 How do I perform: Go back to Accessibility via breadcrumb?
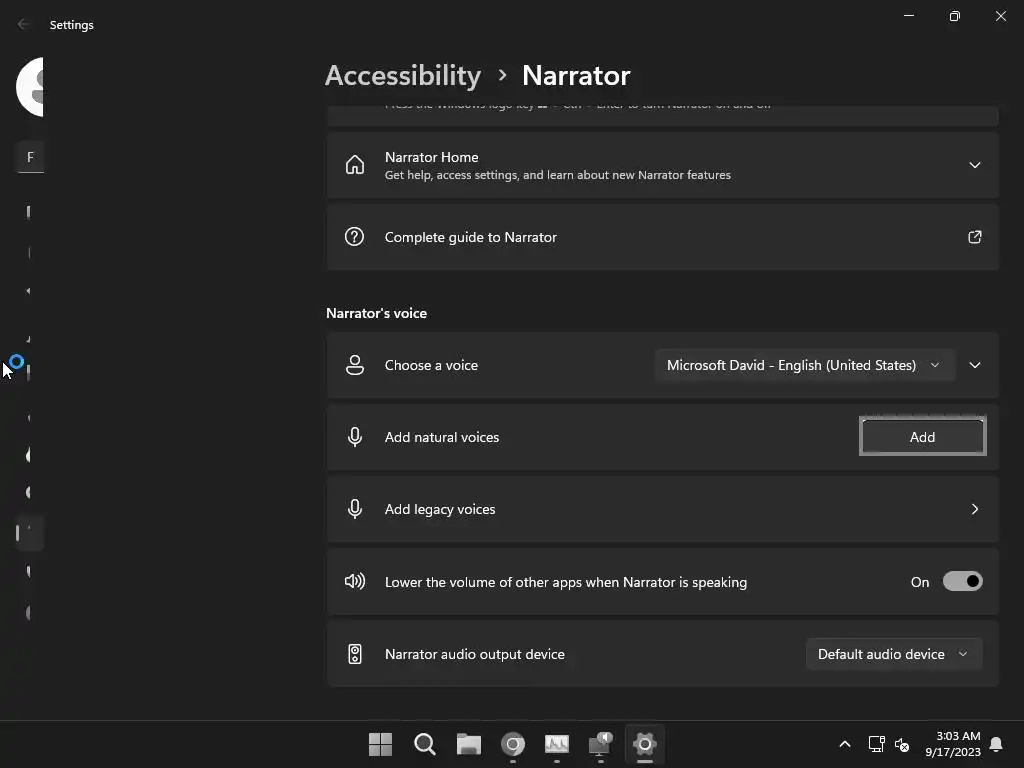pos(403,75)
